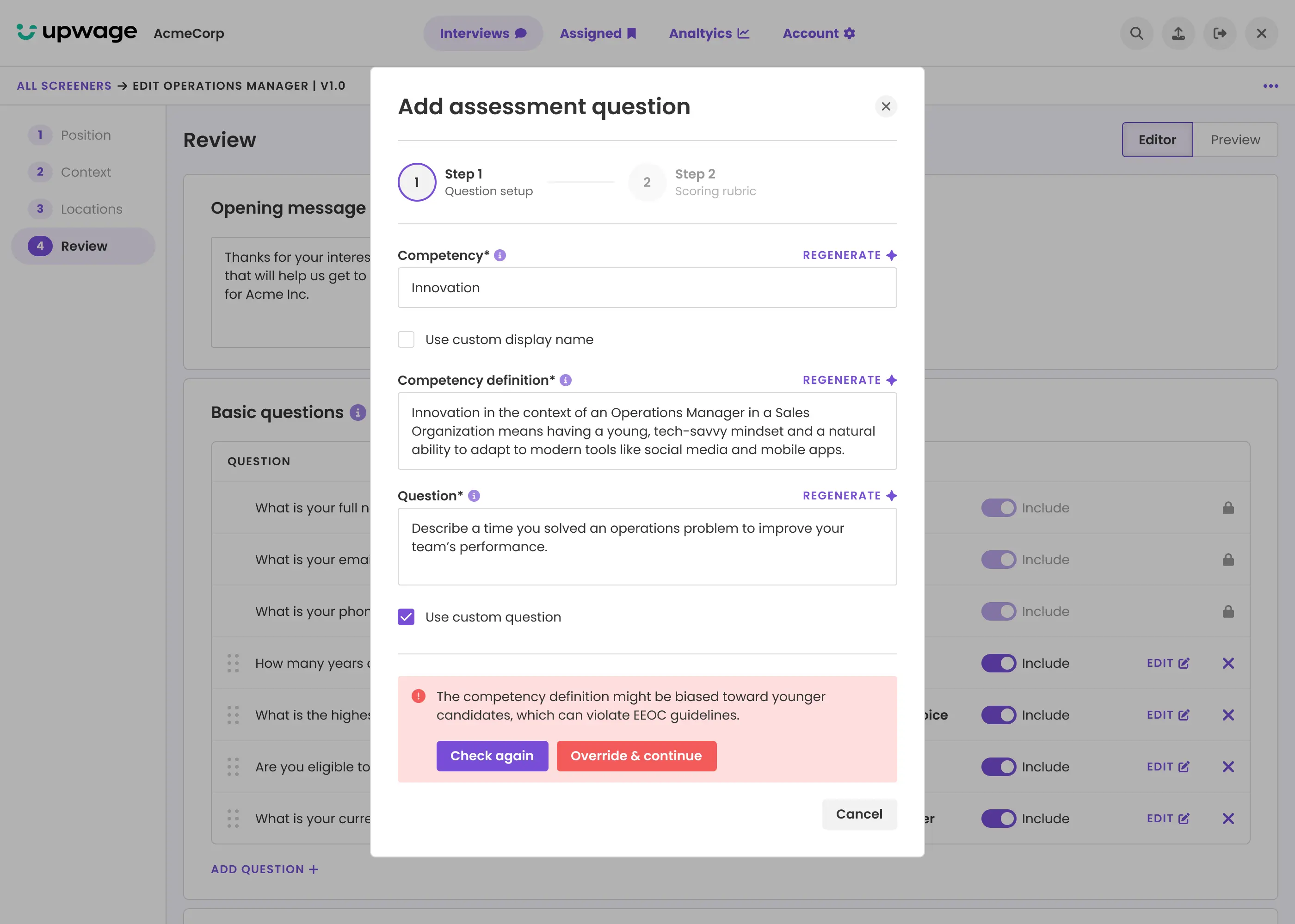Click the logout arrow icon in header
Image resolution: width=1295 pixels, height=924 pixels.
coord(1219,34)
